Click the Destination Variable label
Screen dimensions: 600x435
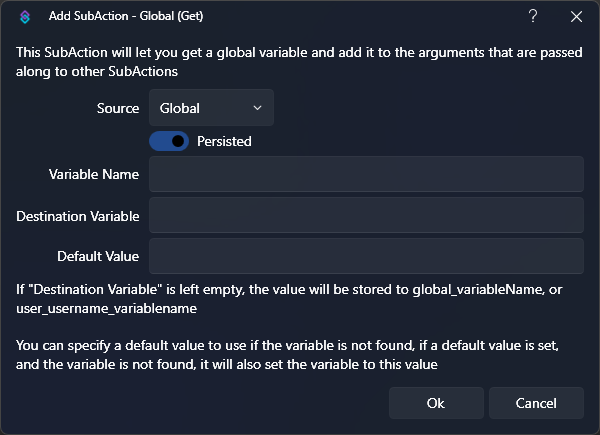coord(77,215)
